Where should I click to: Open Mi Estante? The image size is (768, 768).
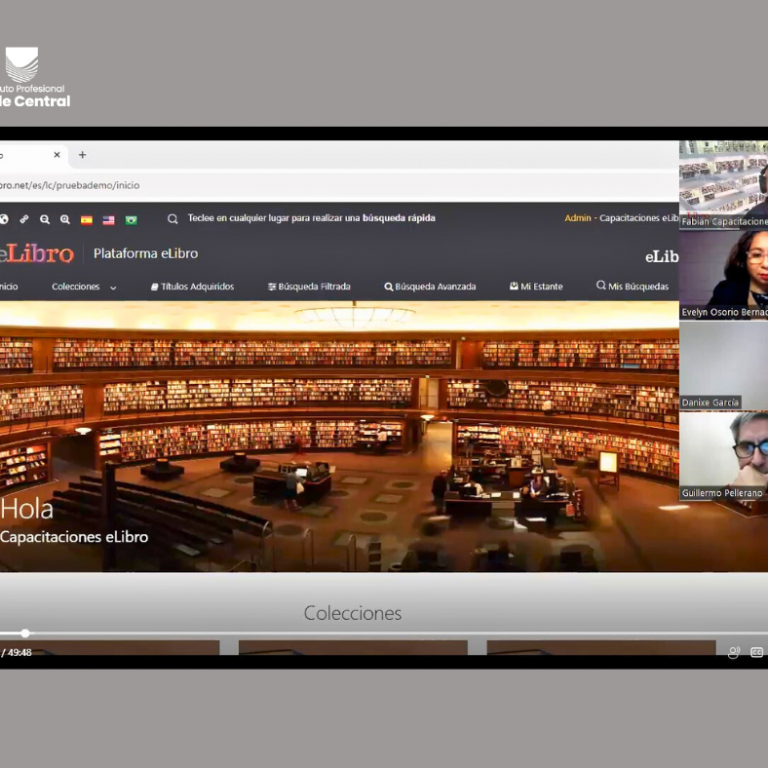pos(536,287)
